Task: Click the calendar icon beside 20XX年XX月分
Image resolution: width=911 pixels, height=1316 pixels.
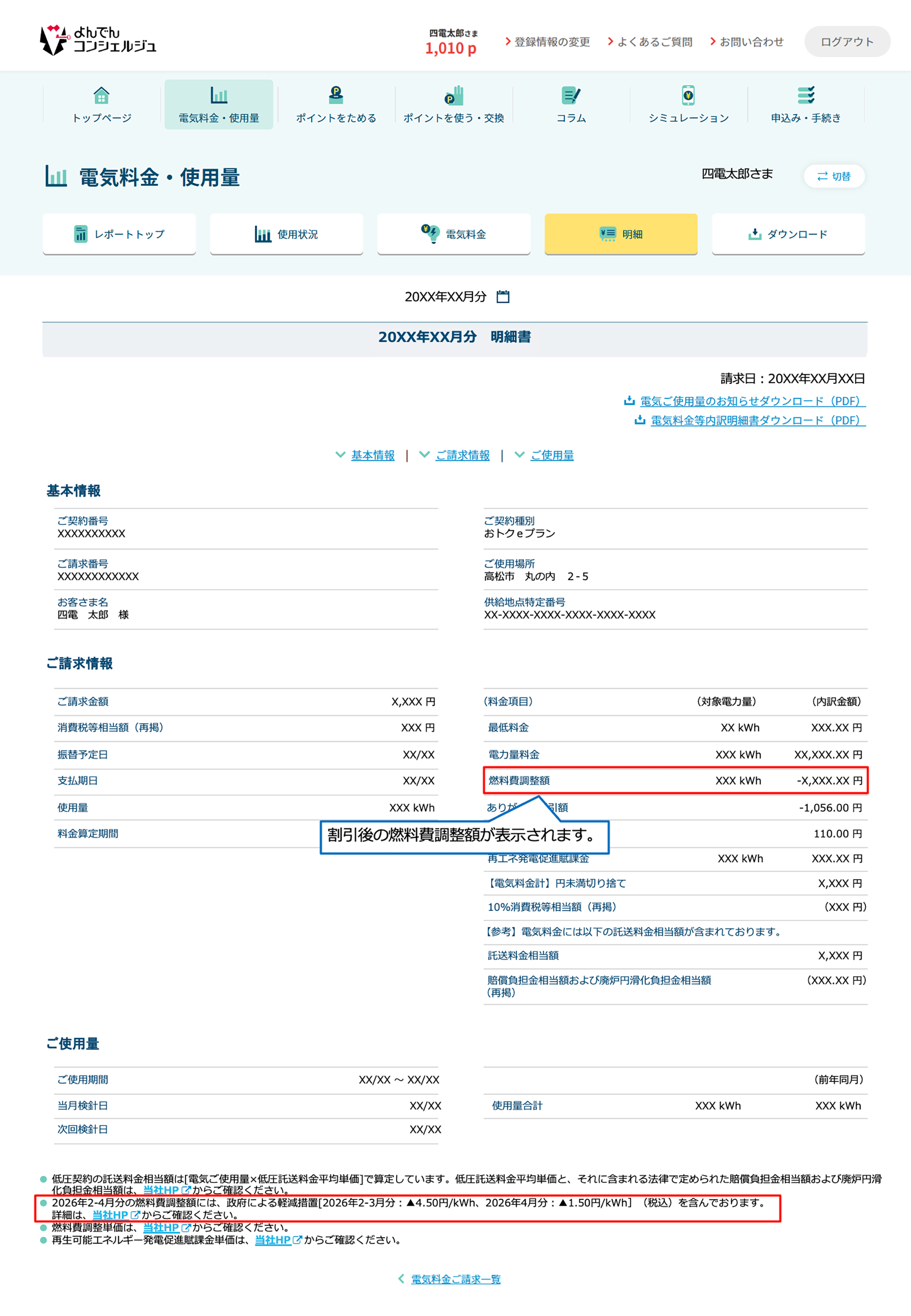Action: 502,297
